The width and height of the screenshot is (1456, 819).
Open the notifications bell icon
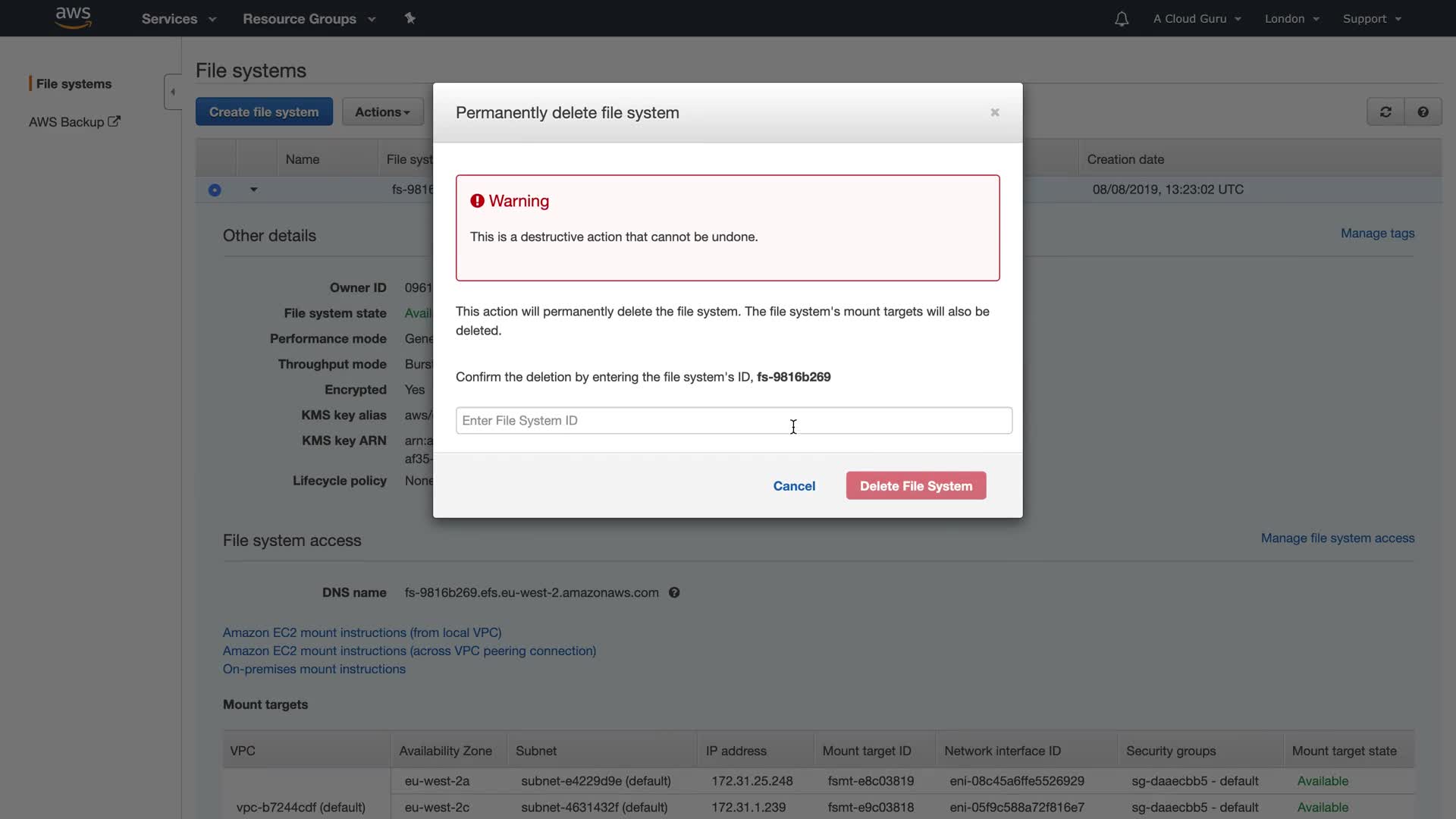tap(1121, 19)
